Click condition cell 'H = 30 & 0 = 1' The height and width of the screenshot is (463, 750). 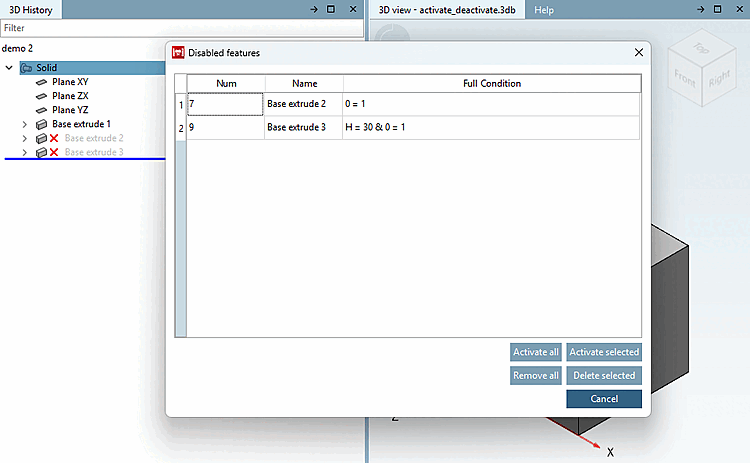[491, 128]
